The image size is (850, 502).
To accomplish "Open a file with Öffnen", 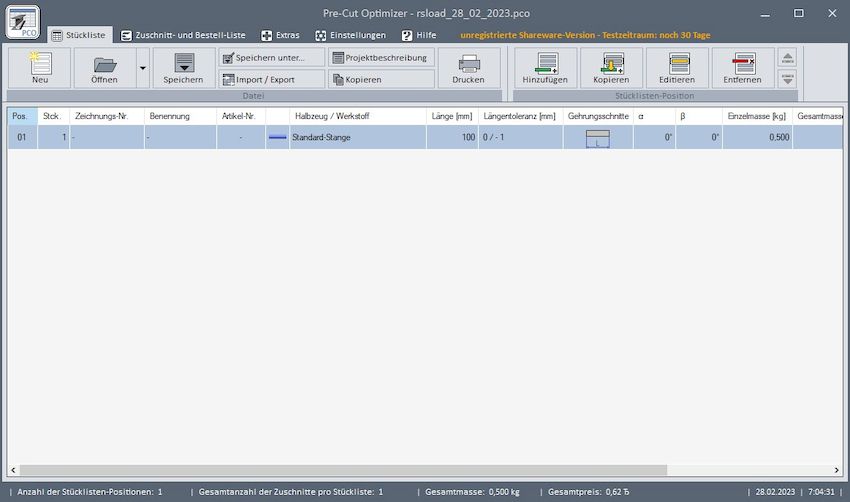I will point(104,68).
